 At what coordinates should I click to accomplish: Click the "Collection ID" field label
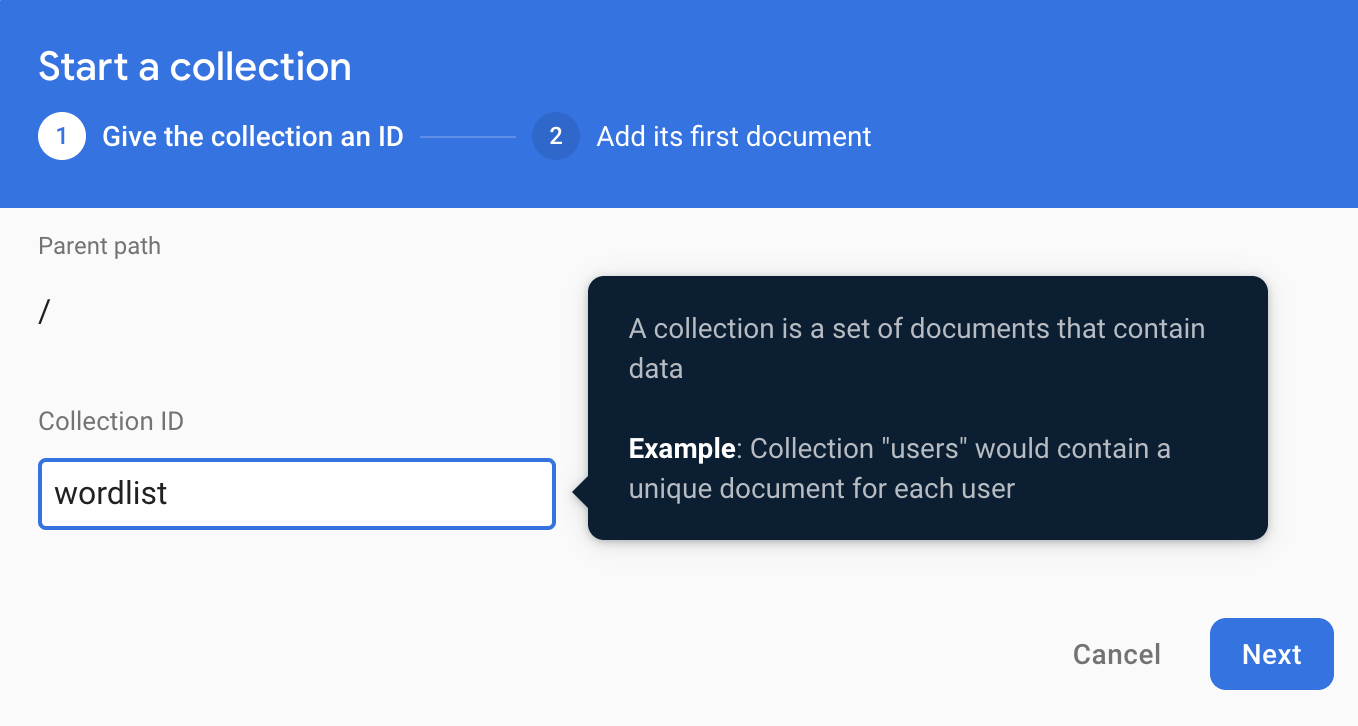111,421
